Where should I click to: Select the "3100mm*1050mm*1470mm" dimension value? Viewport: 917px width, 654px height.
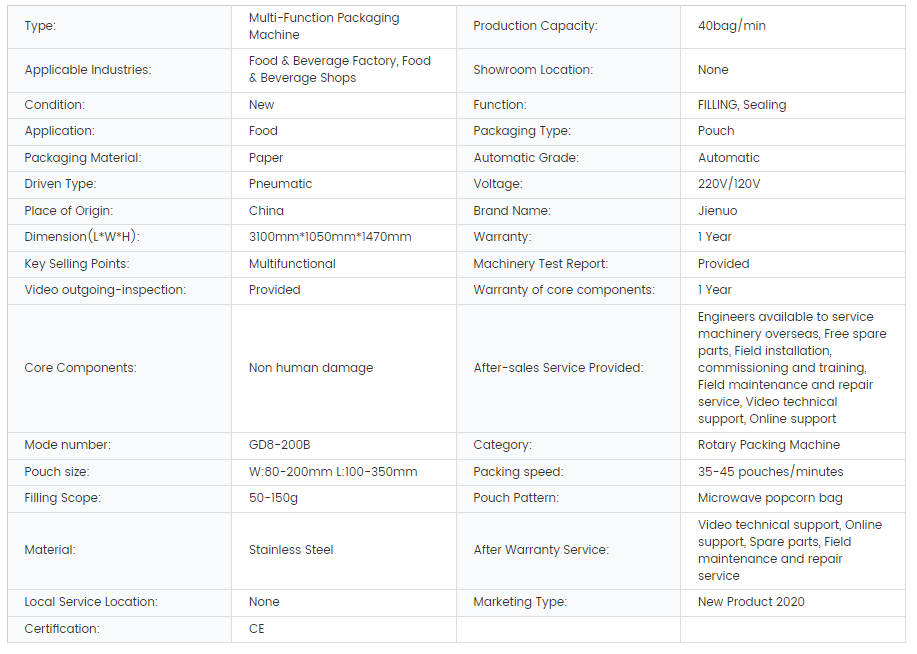[330, 237]
